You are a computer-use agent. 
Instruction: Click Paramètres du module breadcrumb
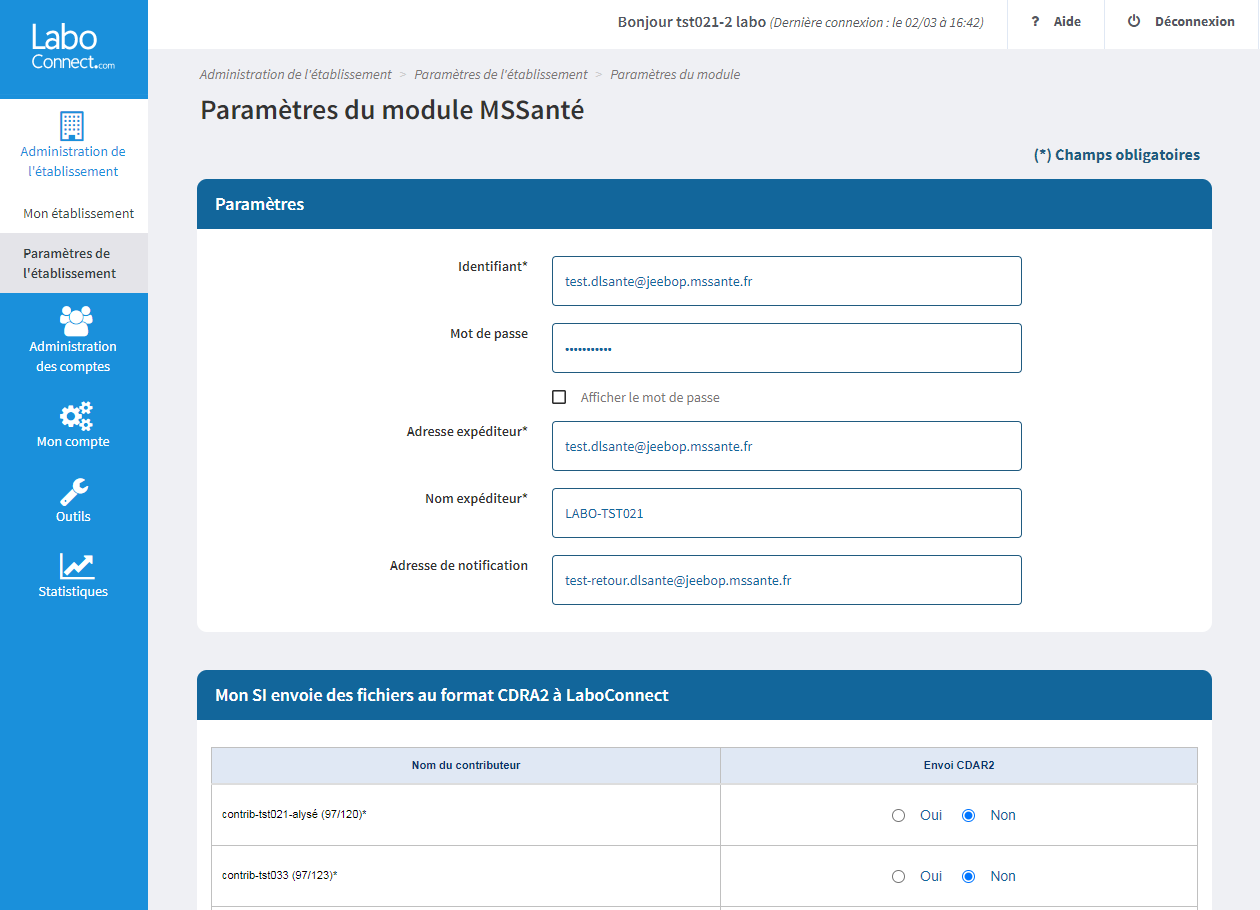click(675, 74)
